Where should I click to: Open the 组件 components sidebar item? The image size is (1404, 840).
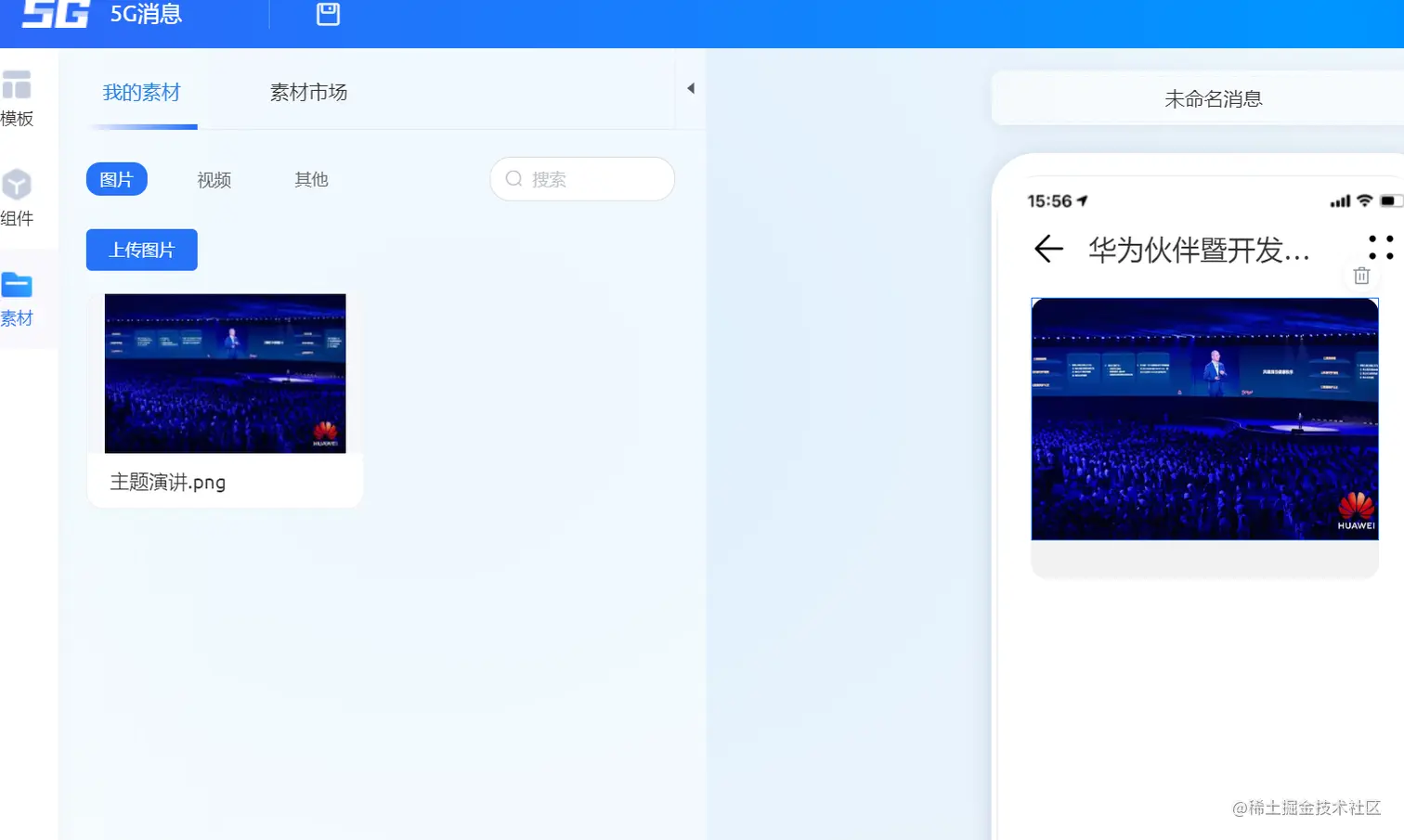[x=17, y=198]
